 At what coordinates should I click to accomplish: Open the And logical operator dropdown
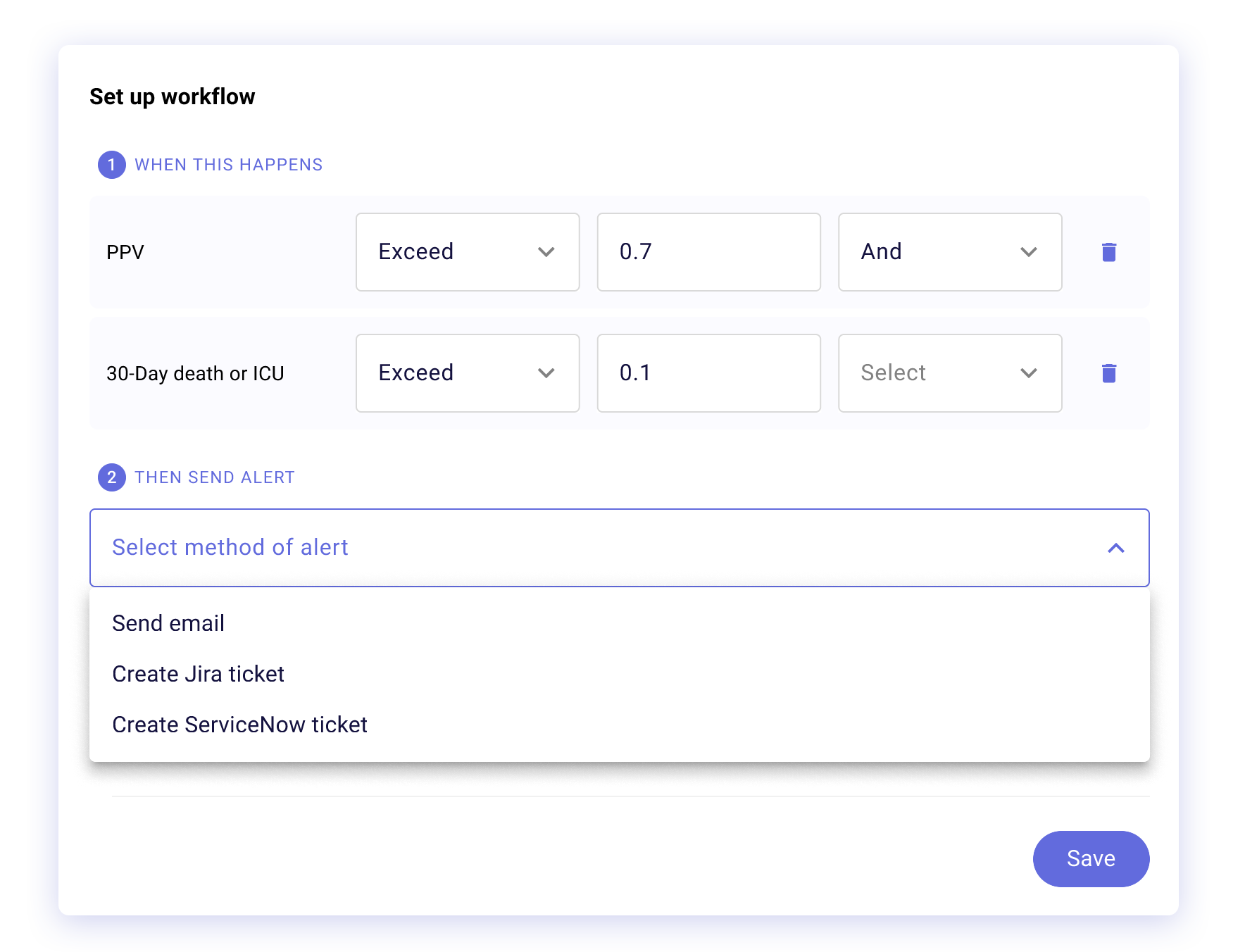coord(949,252)
